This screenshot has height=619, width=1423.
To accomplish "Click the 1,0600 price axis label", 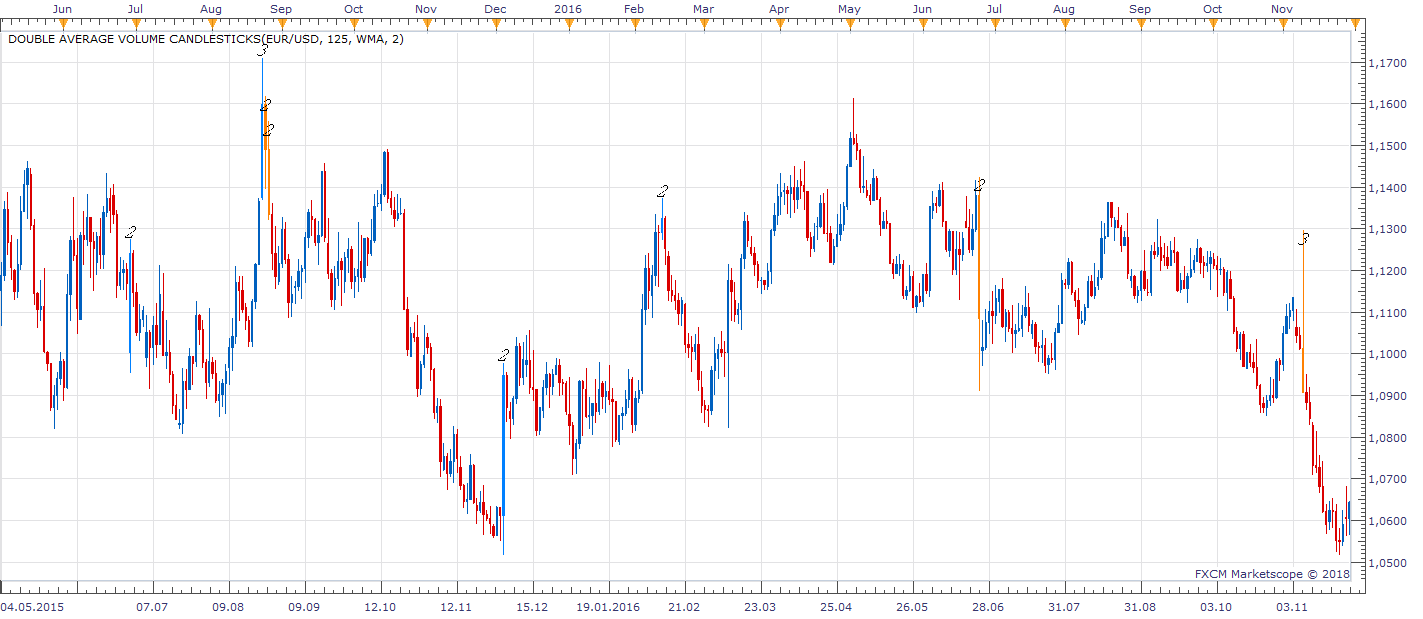I will pyautogui.click(x=1386, y=521).
